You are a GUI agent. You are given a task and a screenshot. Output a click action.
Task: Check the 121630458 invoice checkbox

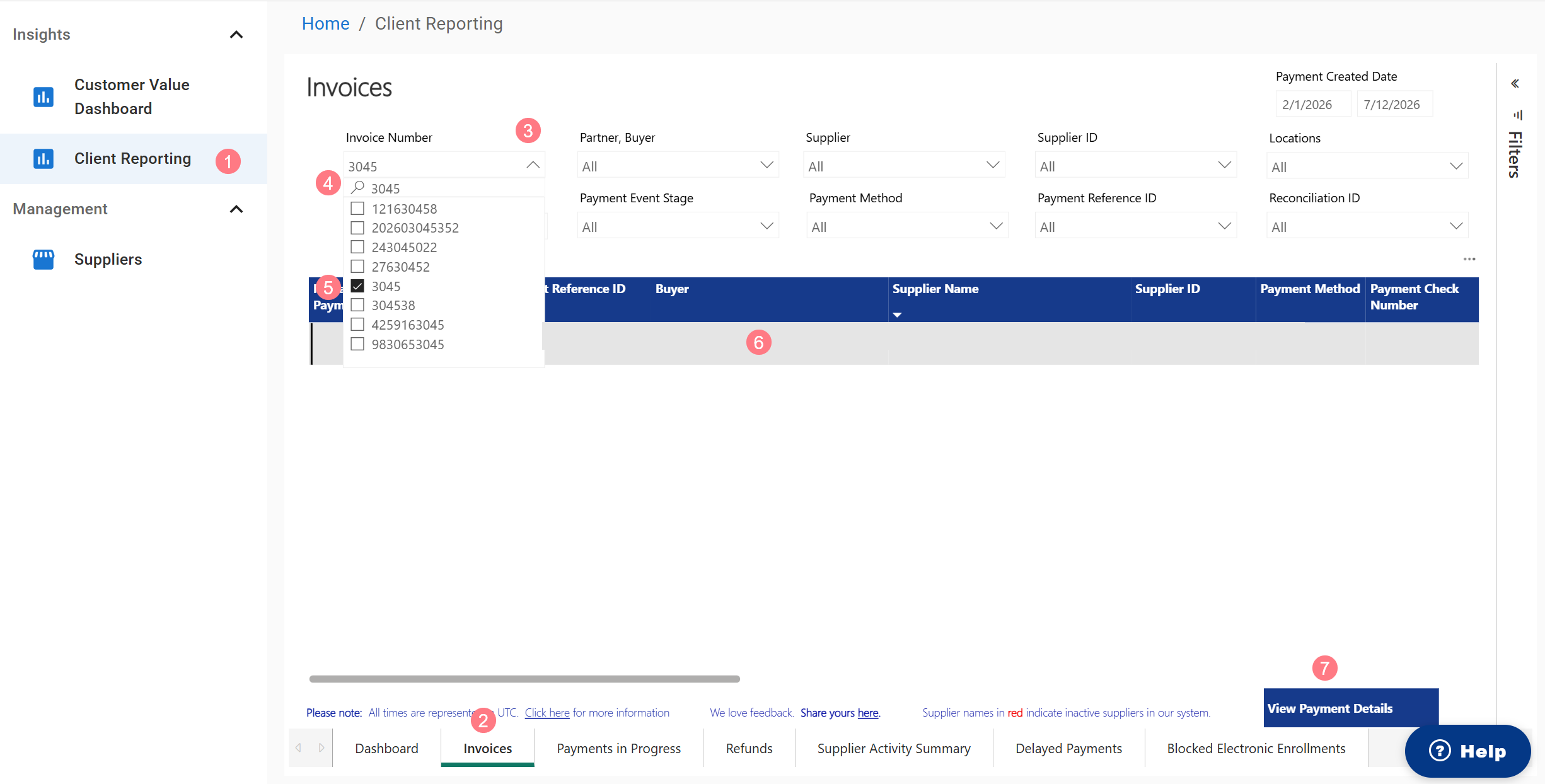pyautogui.click(x=357, y=209)
